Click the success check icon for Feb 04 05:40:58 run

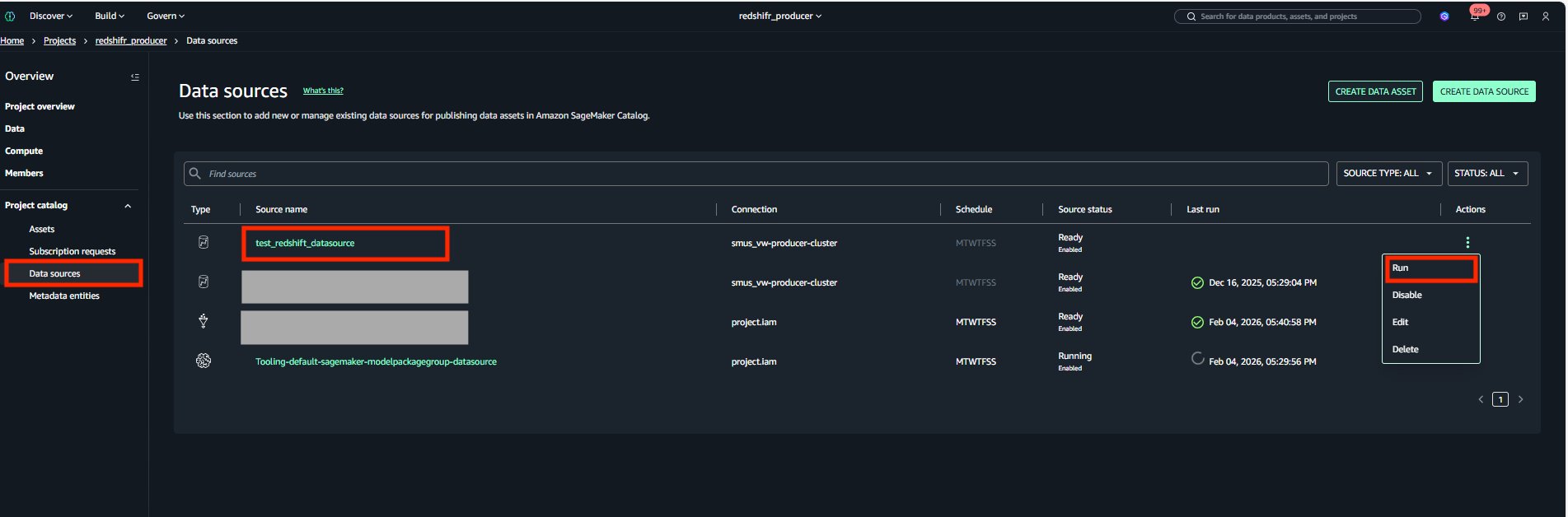pyautogui.click(x=1197, y=322)
